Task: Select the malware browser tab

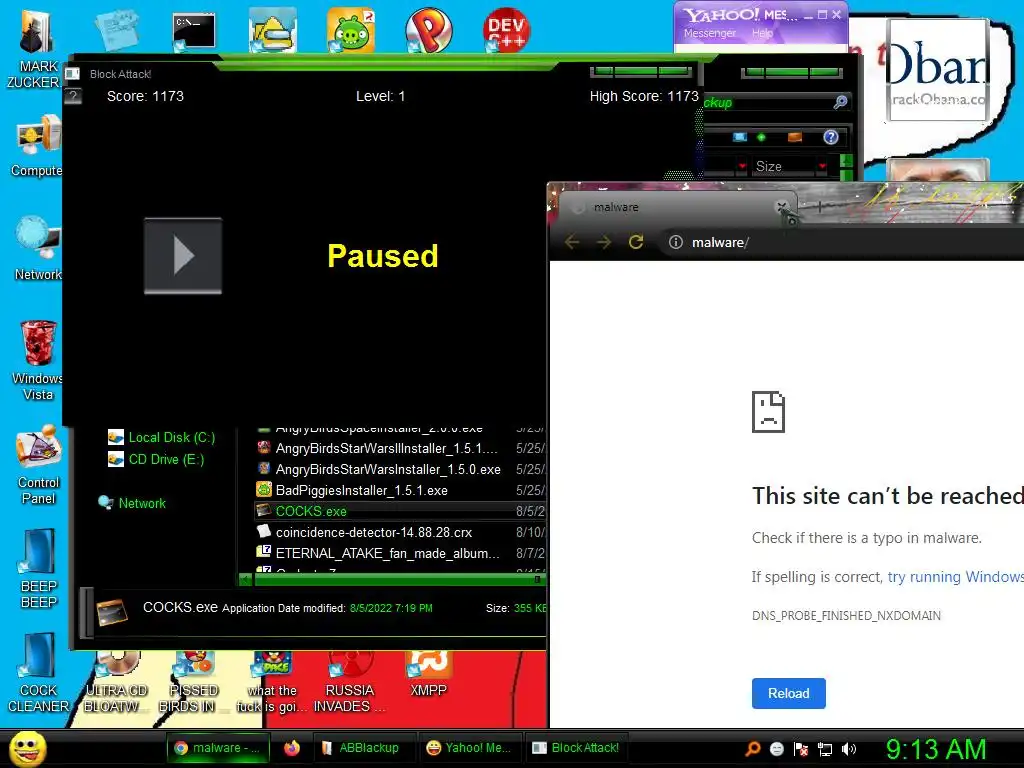Action: 673,207
